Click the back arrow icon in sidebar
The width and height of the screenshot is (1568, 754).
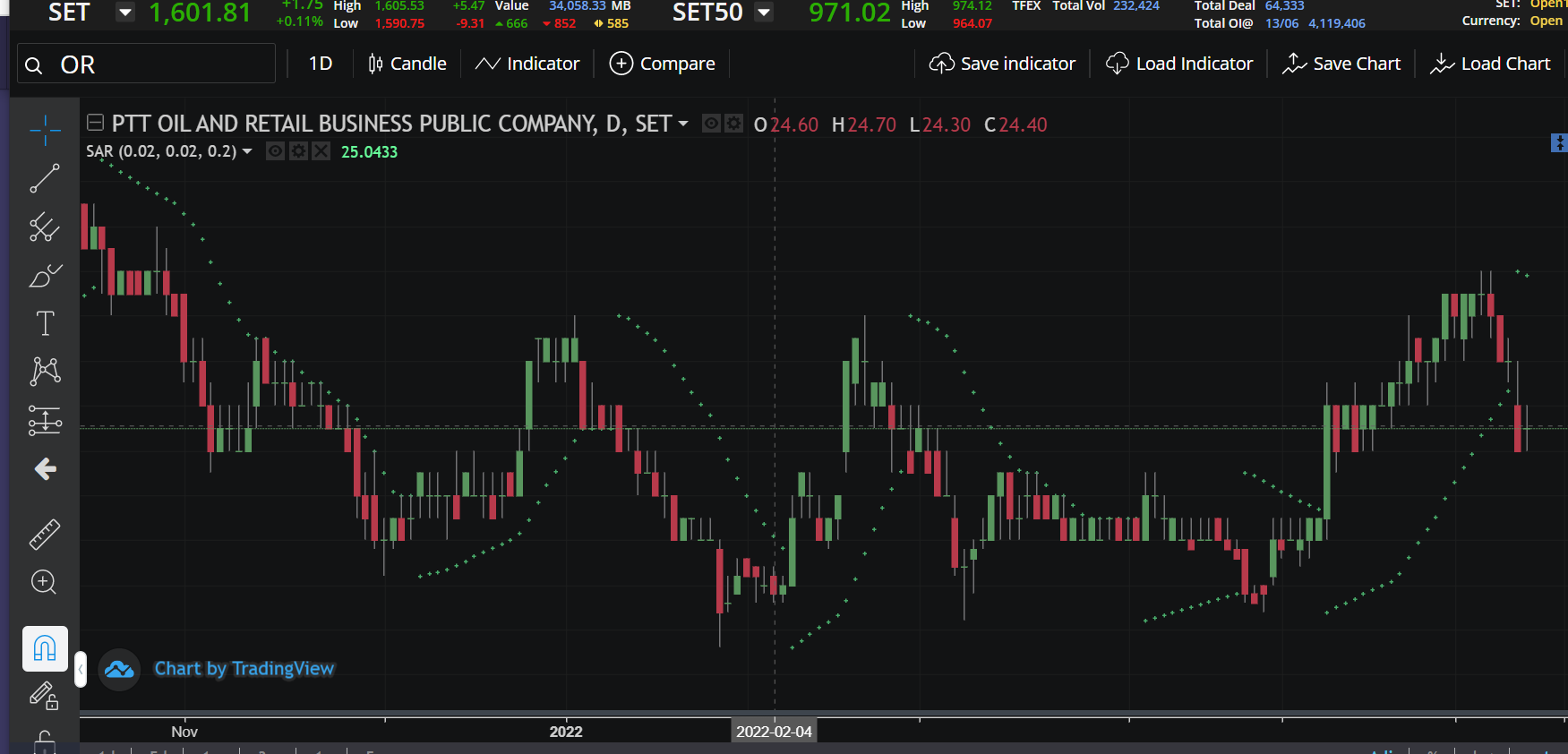click(45, 469)
